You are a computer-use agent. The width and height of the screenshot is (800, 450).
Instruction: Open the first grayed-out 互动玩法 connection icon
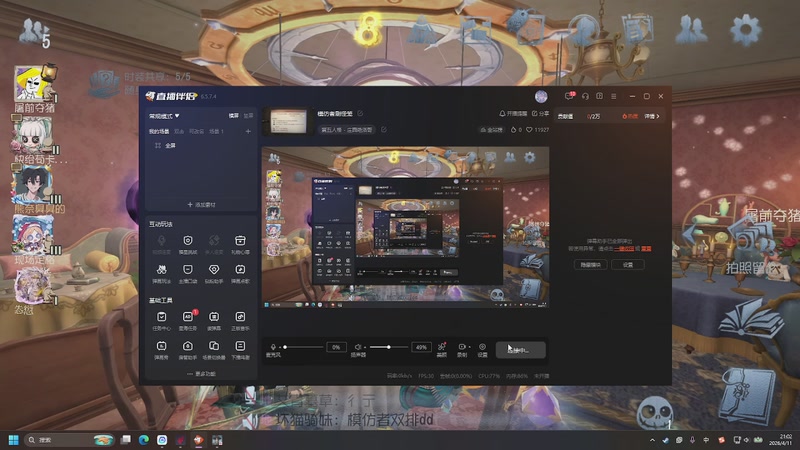tap(161, 241)
